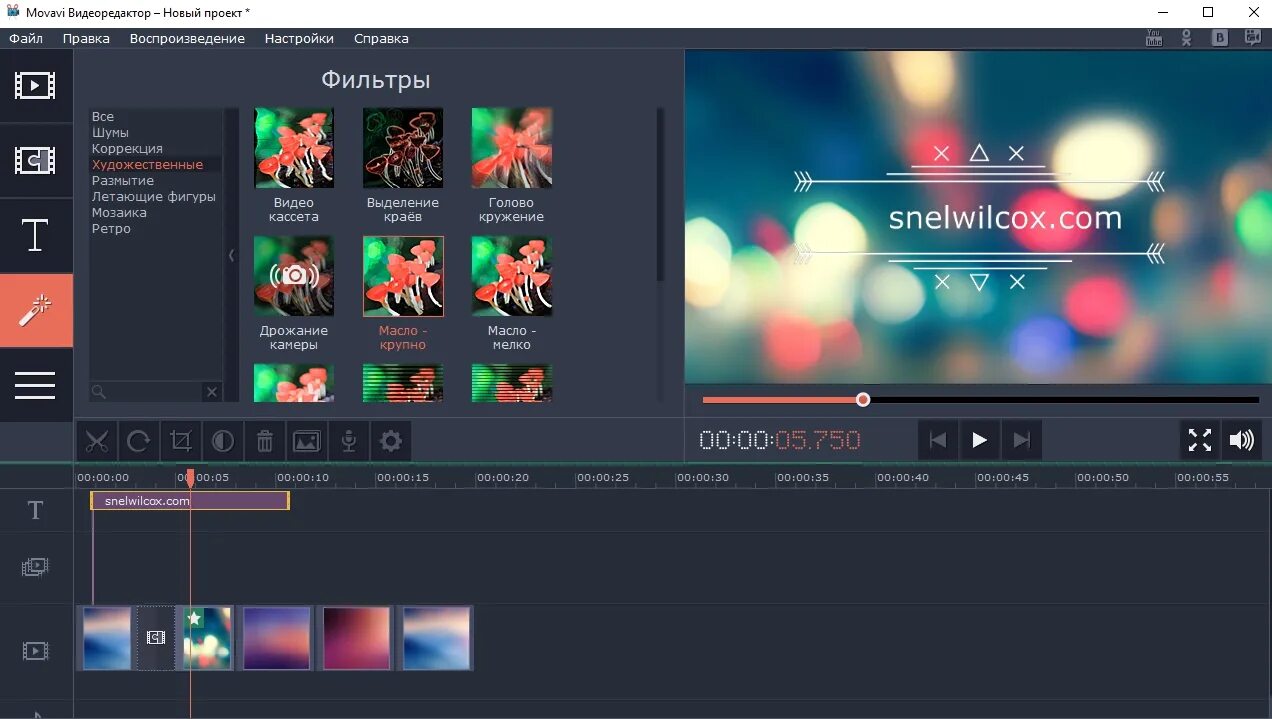Click the filters list scrollbar

pos(660,194)
